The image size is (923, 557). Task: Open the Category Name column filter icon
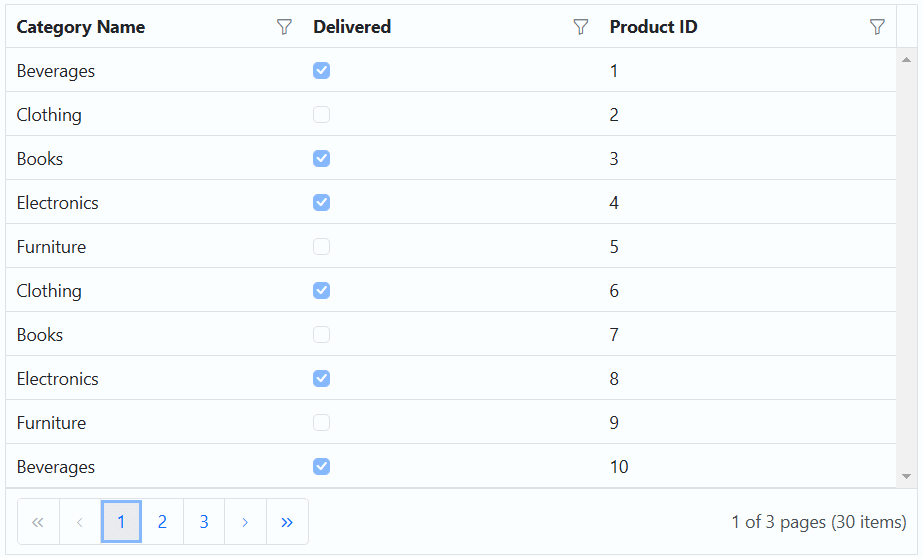coord(284,27)
